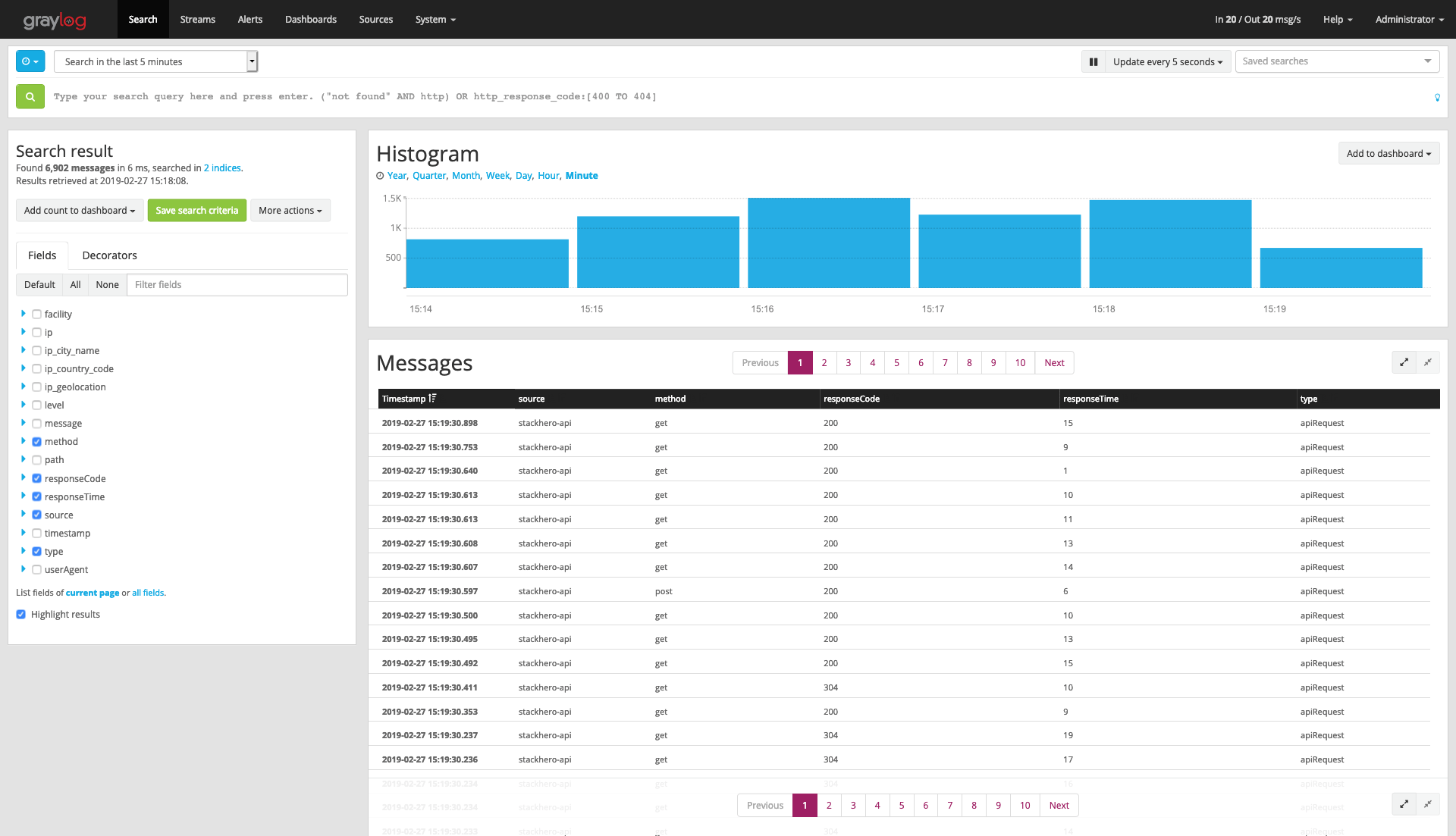The width and height of the screenshot is (1456, 836).
Task: Open the Dashboards menu item
Action: click(310, 19)
